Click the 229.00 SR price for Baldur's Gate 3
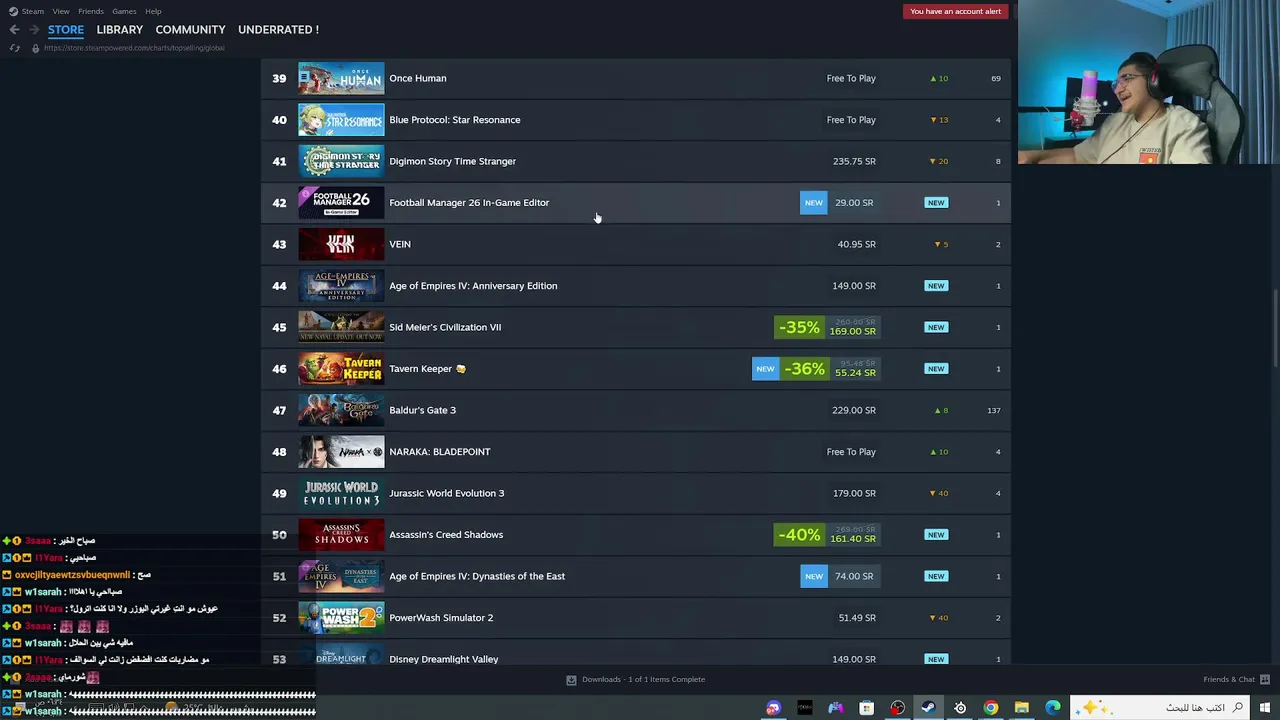1280x720 pixels. (x=854, y=410)
